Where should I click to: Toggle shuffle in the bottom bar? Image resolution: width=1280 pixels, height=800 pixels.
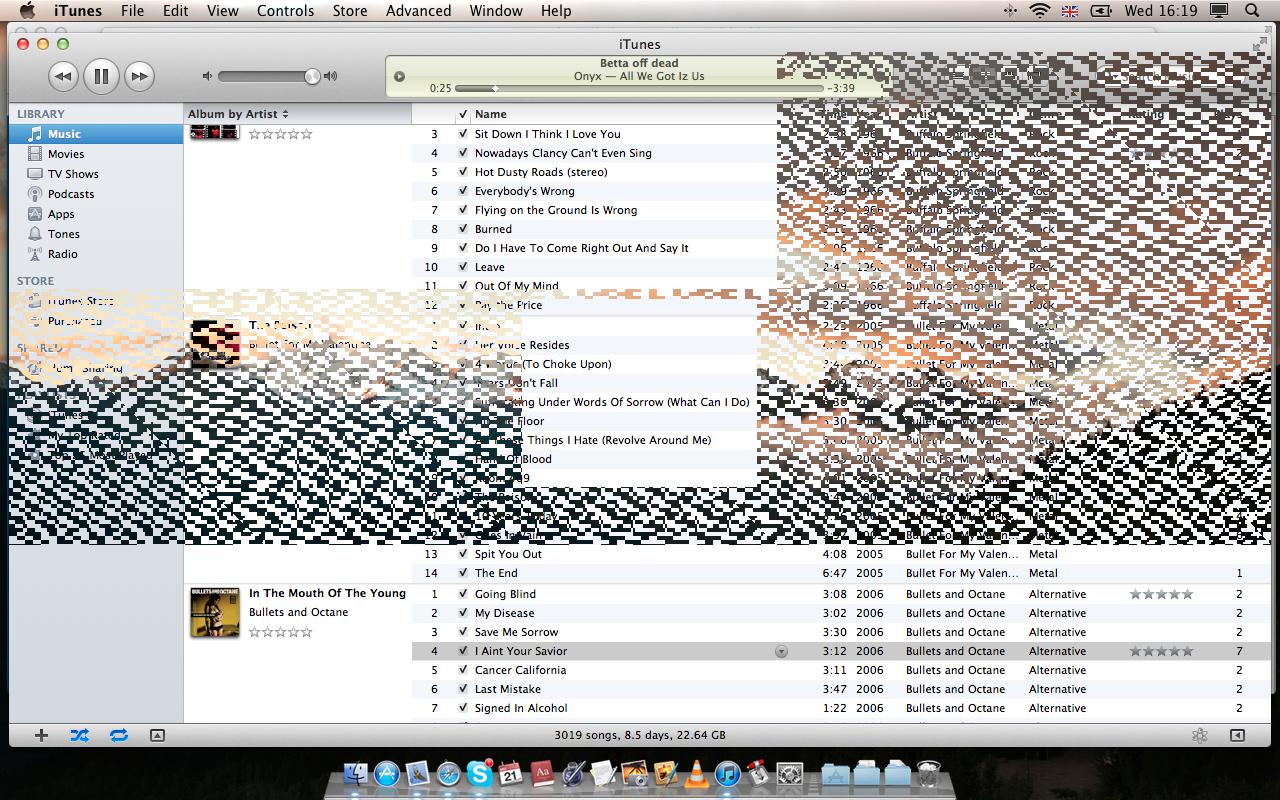click(x=79, y=735)
